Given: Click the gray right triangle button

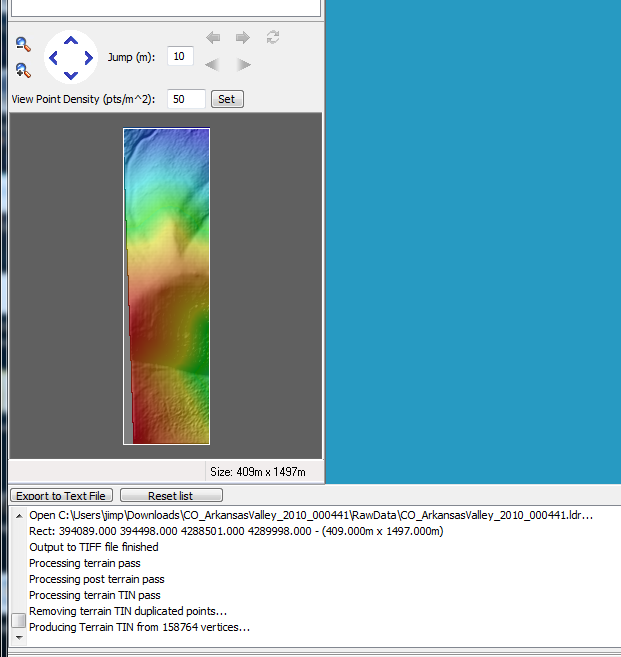Looking at the screenshot, I should pyautogui.click(x=243, y=65).
